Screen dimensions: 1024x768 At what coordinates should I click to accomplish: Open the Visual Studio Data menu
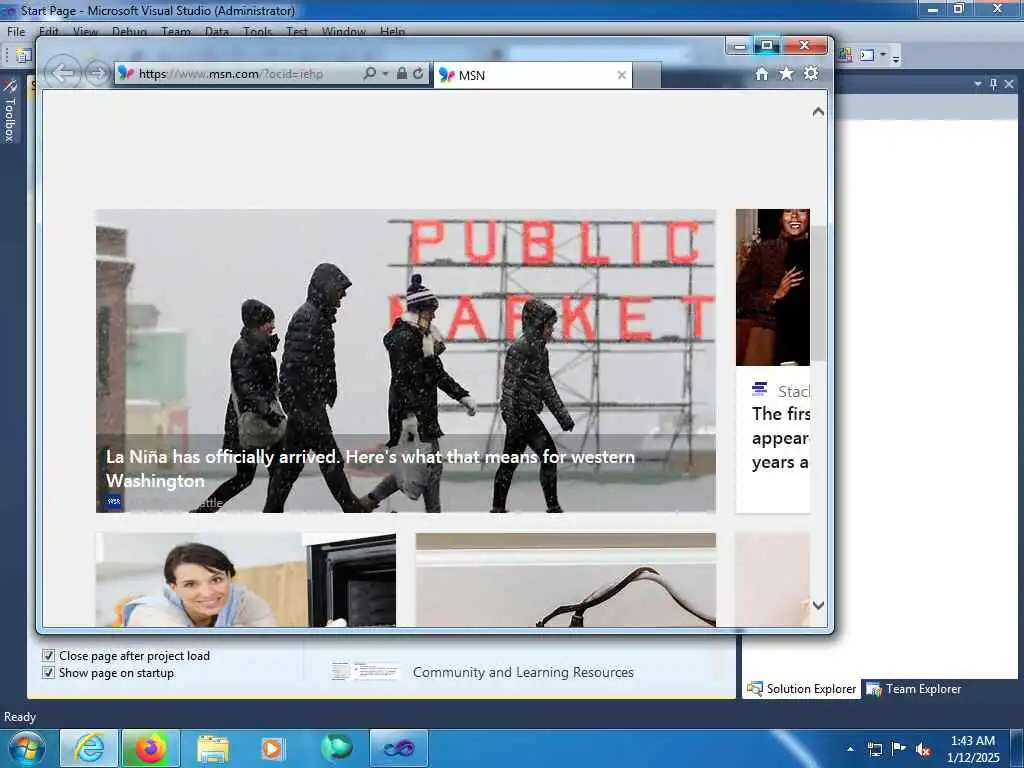coord(217,31)
